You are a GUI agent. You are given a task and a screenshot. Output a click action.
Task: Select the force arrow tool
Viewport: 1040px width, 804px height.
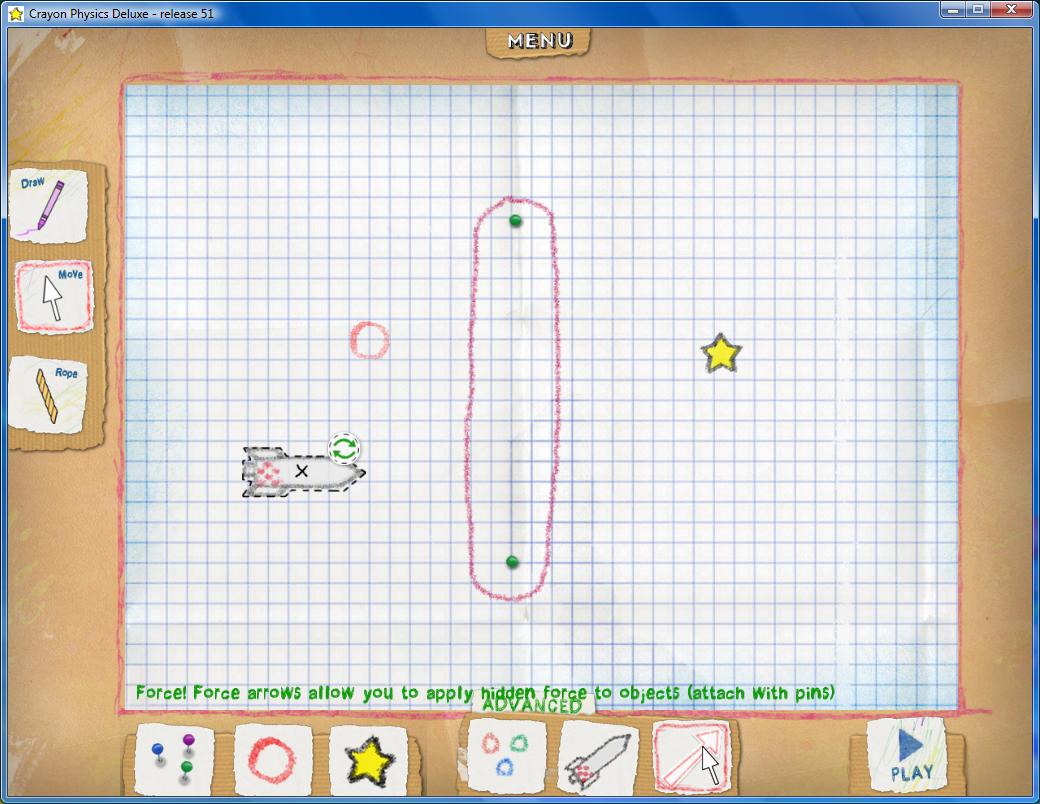click(691, 756)
